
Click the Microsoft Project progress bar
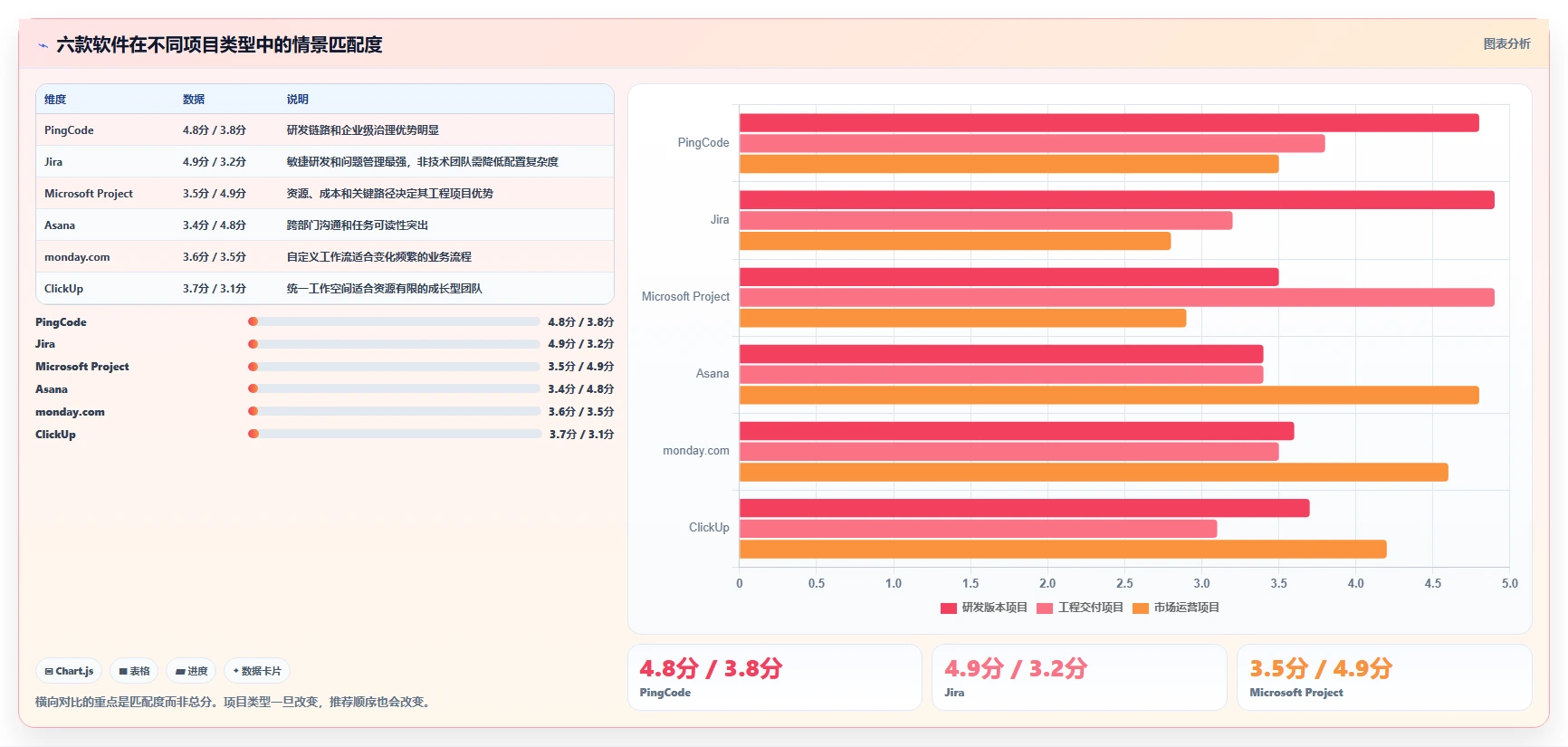point(394,367)
